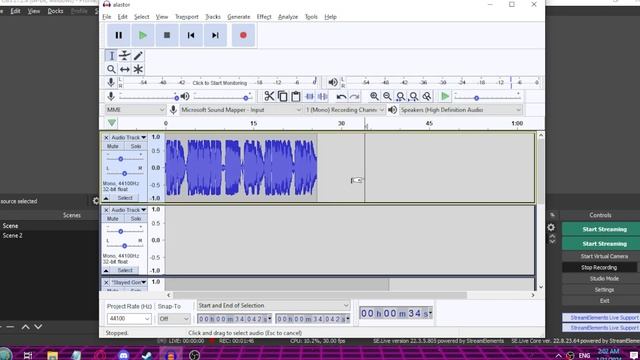The width and height of the screenshot is (640, 360).
Task: Solo the second Audio Track
Action: click(136, 219)
